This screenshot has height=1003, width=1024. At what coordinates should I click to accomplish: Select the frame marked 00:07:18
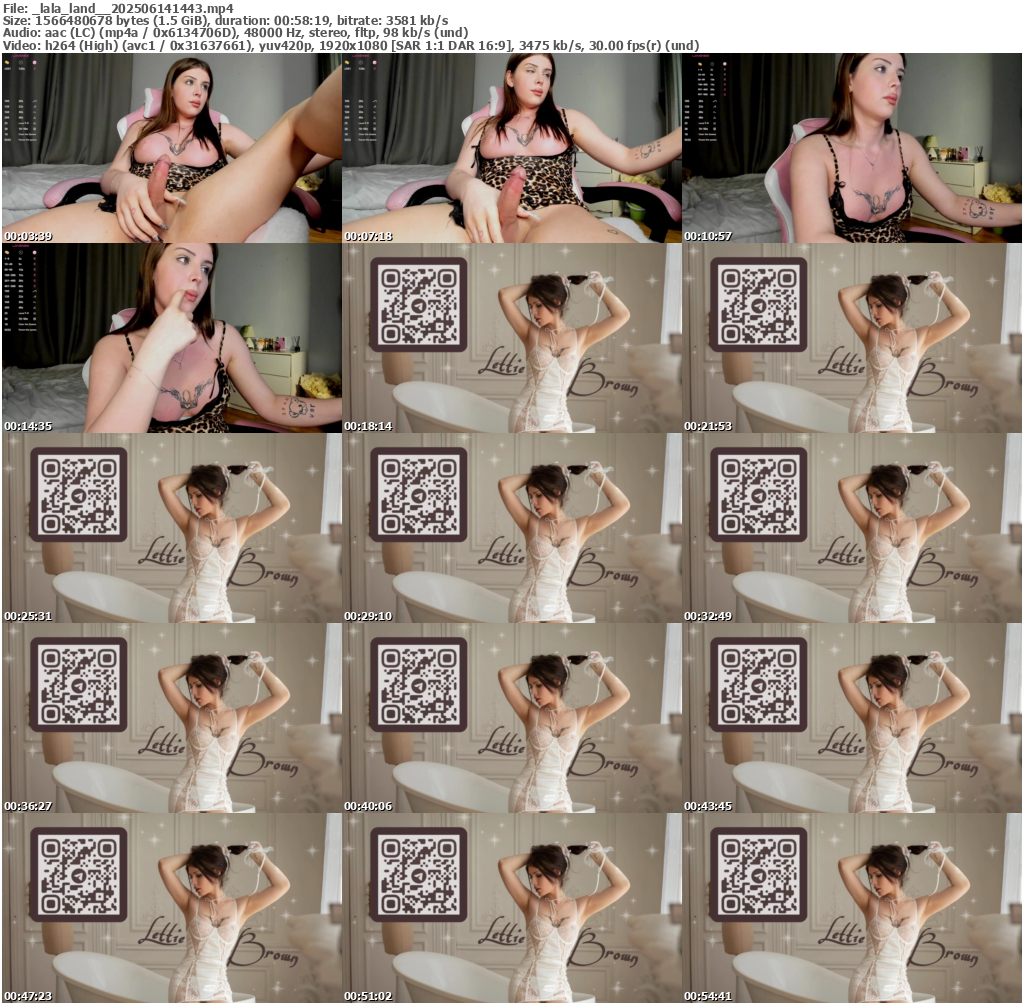pos(511,148)
